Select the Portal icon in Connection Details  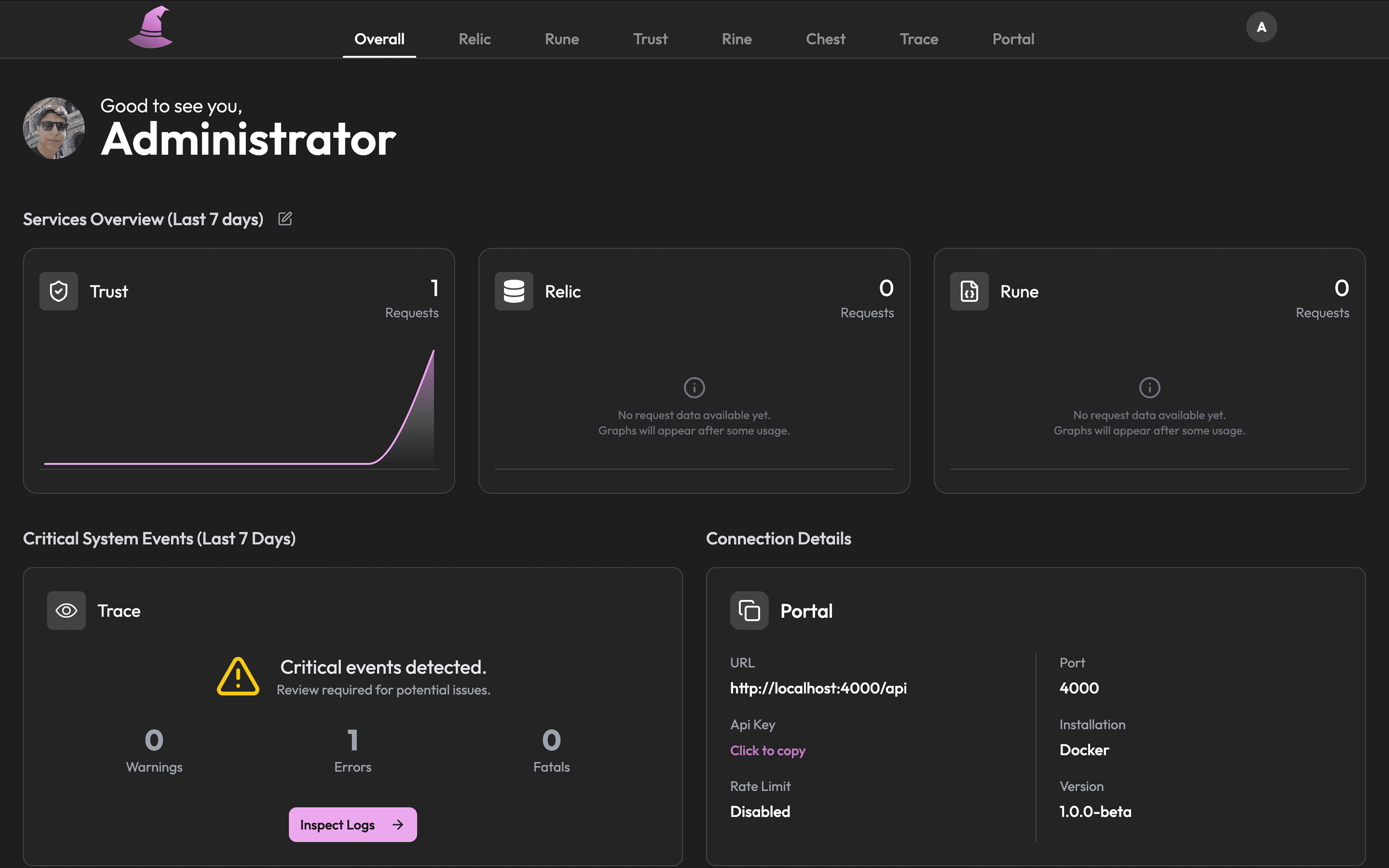(748, 610)
